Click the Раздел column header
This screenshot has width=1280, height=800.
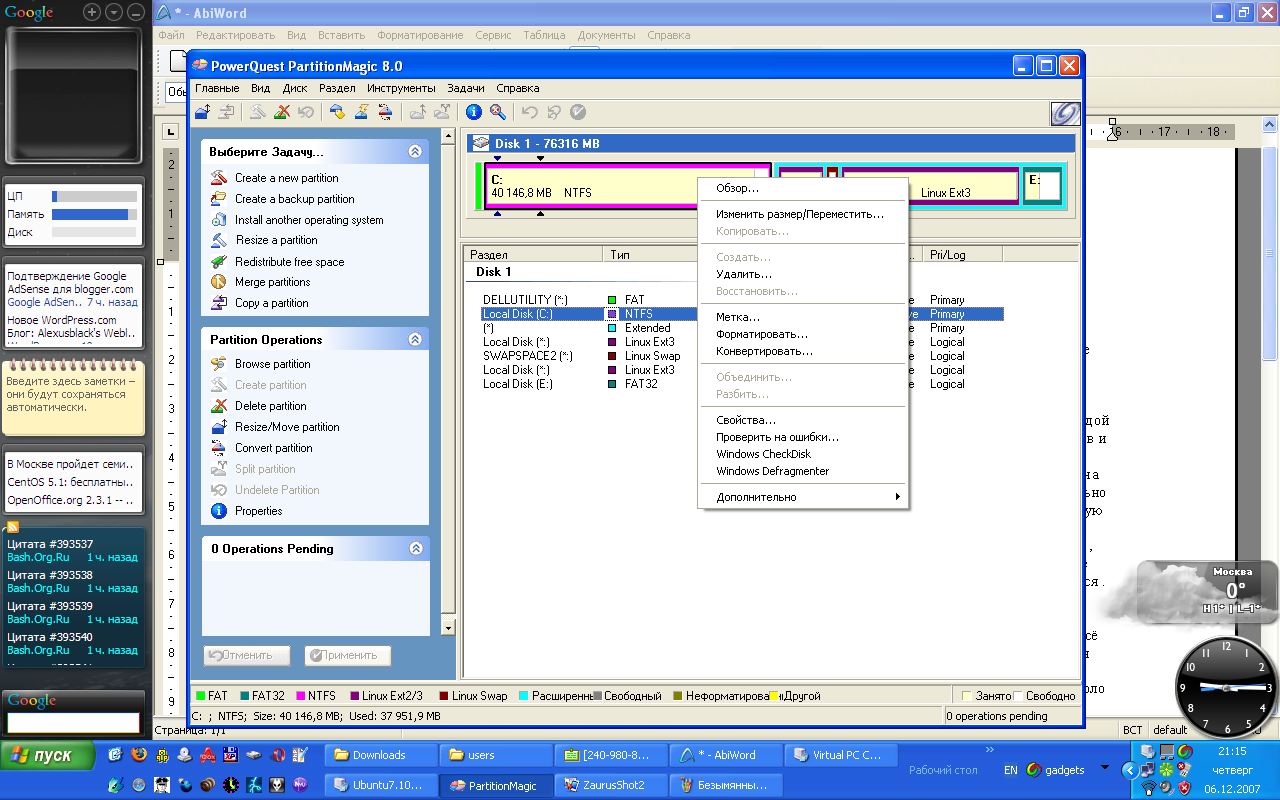(535, 255)
